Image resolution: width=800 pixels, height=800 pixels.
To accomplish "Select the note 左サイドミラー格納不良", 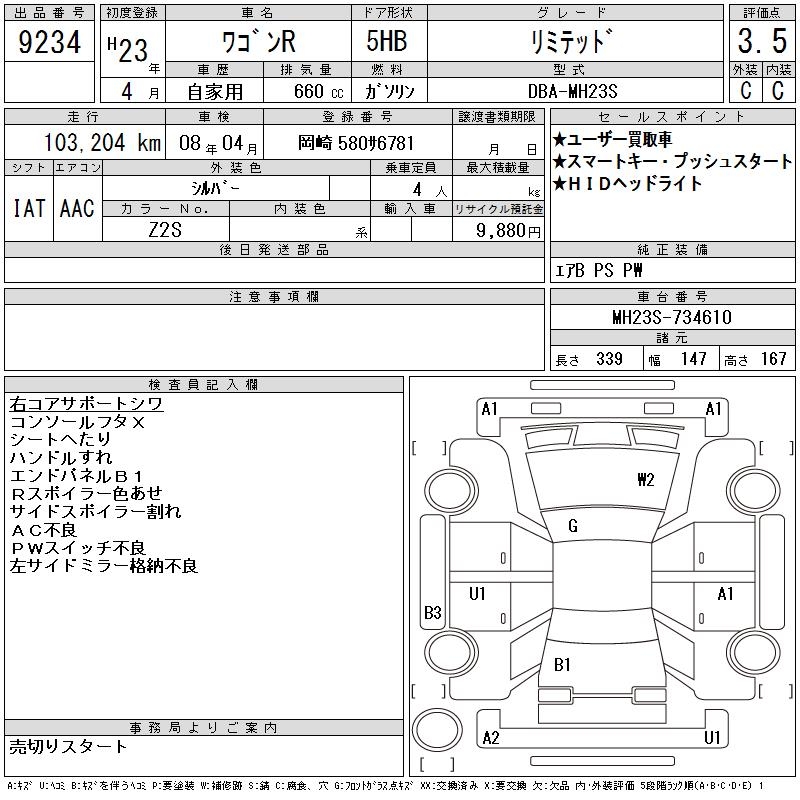I will coord(104,566).
